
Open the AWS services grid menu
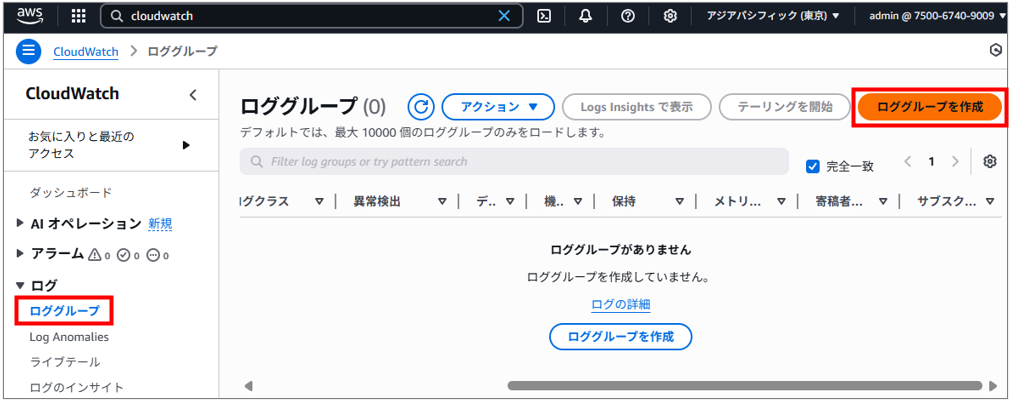point(78,17)
